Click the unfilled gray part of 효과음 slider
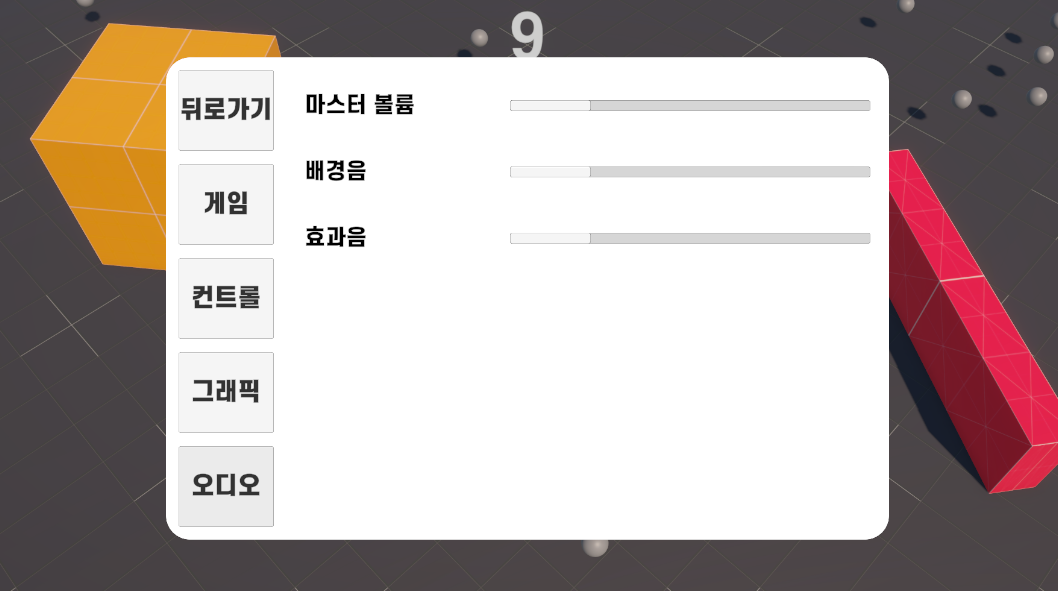The height and width of the screenshot is (591, 1058). pos(730,238)
